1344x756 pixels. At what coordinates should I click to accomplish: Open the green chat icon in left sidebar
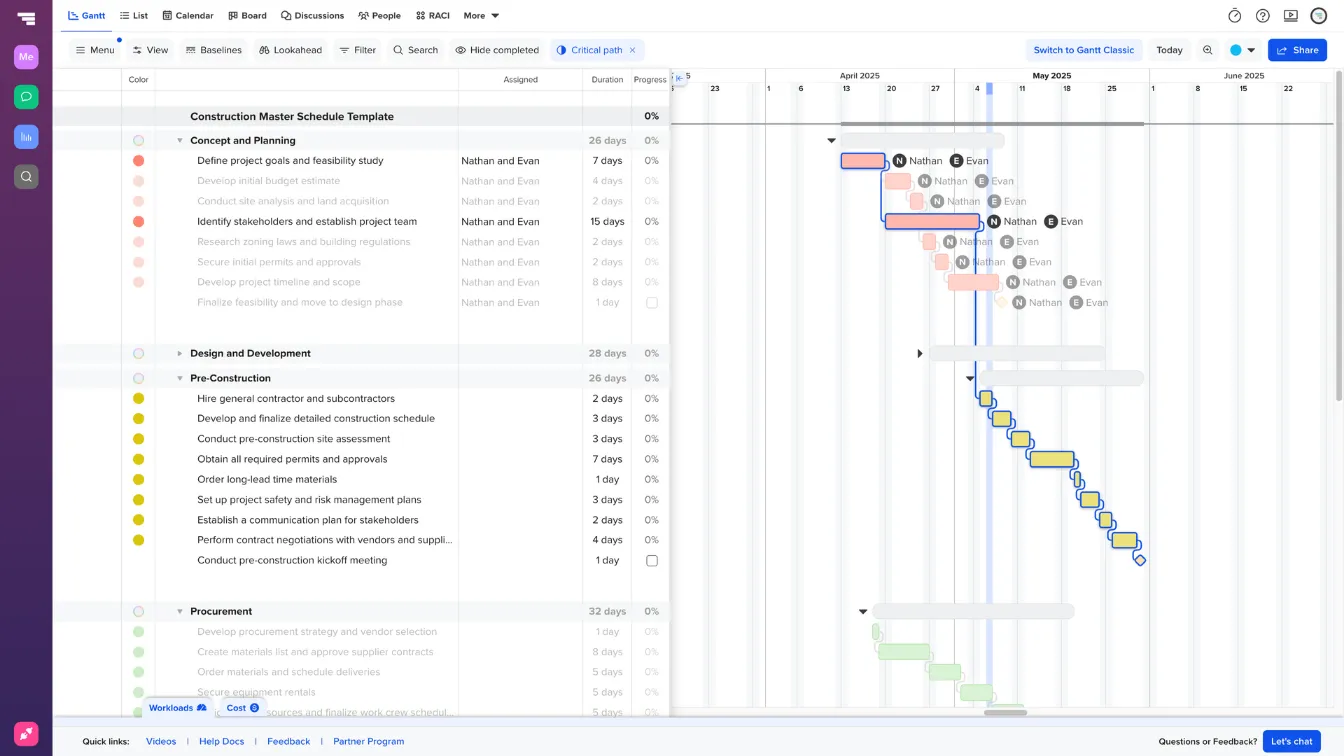click(27, 97)
